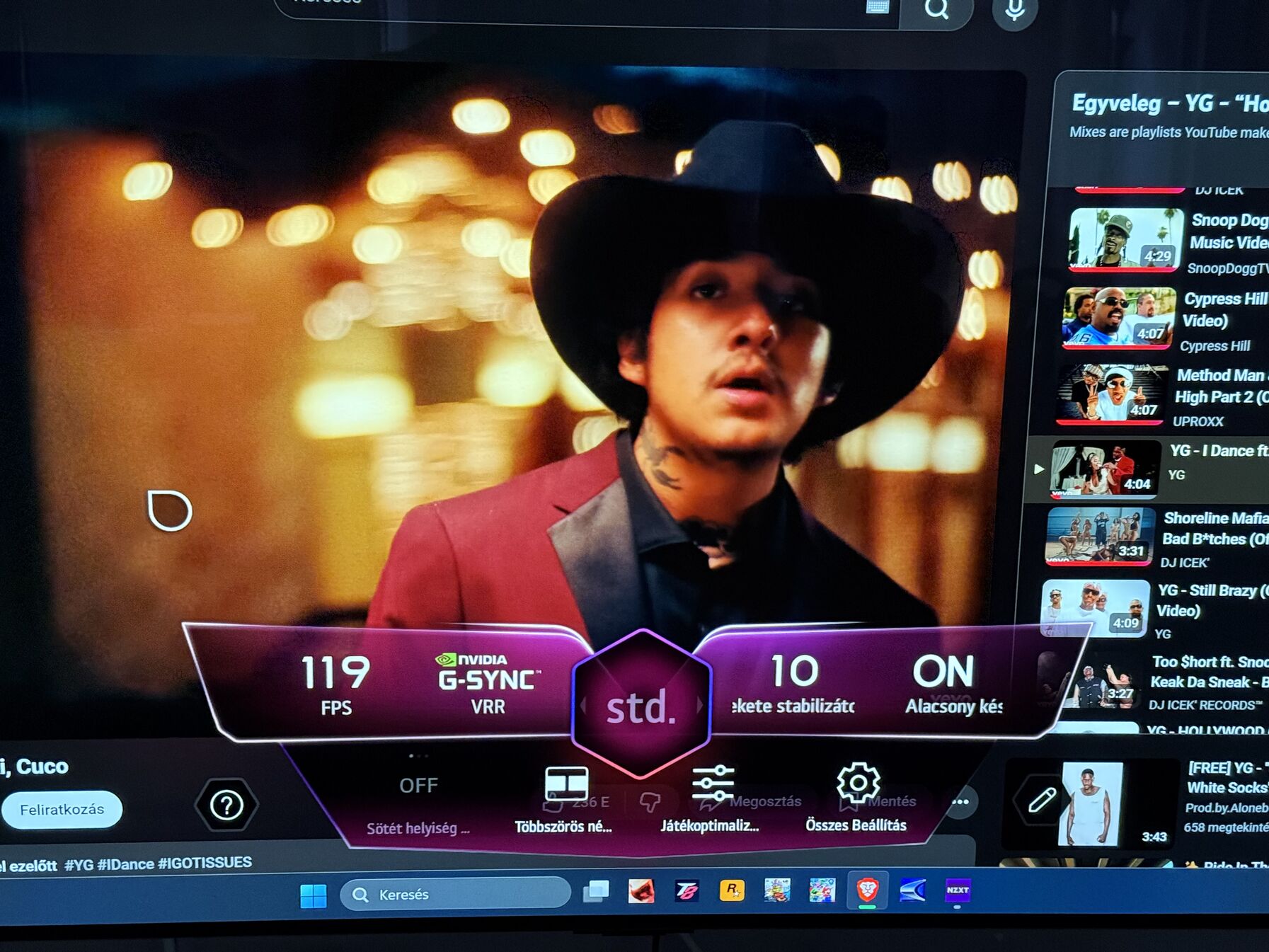Select the "Method Man" High Part 2 title
1269x952 pixels.
[1222, 386]
